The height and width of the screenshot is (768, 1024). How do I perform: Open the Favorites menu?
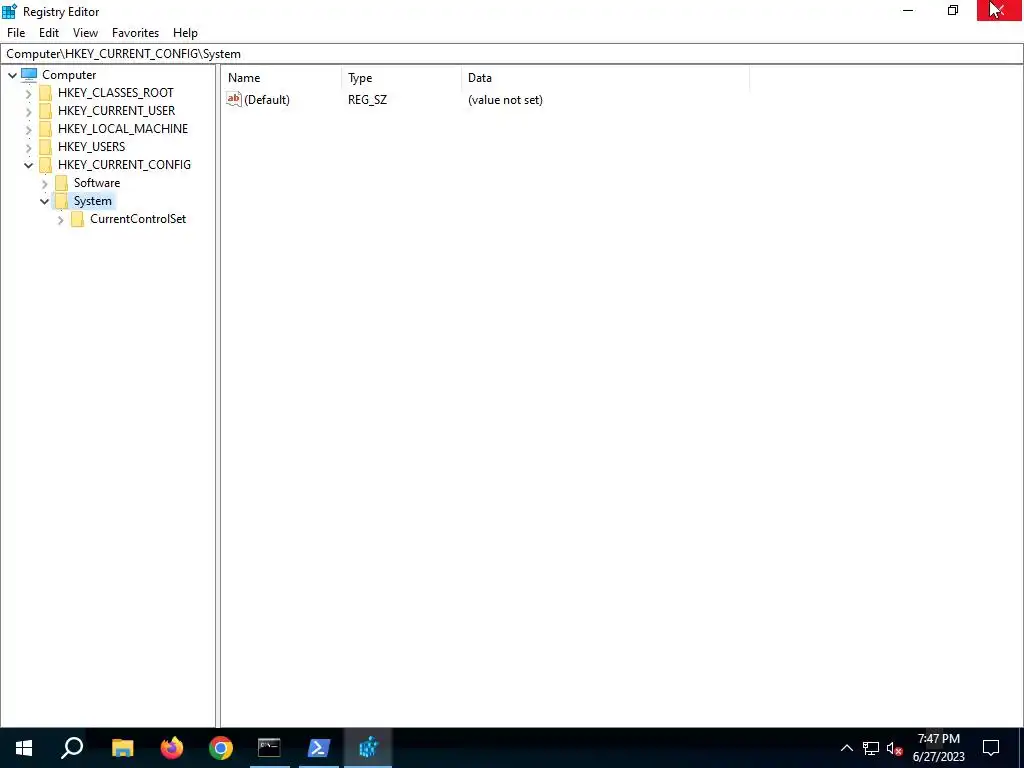coord(135,33)
